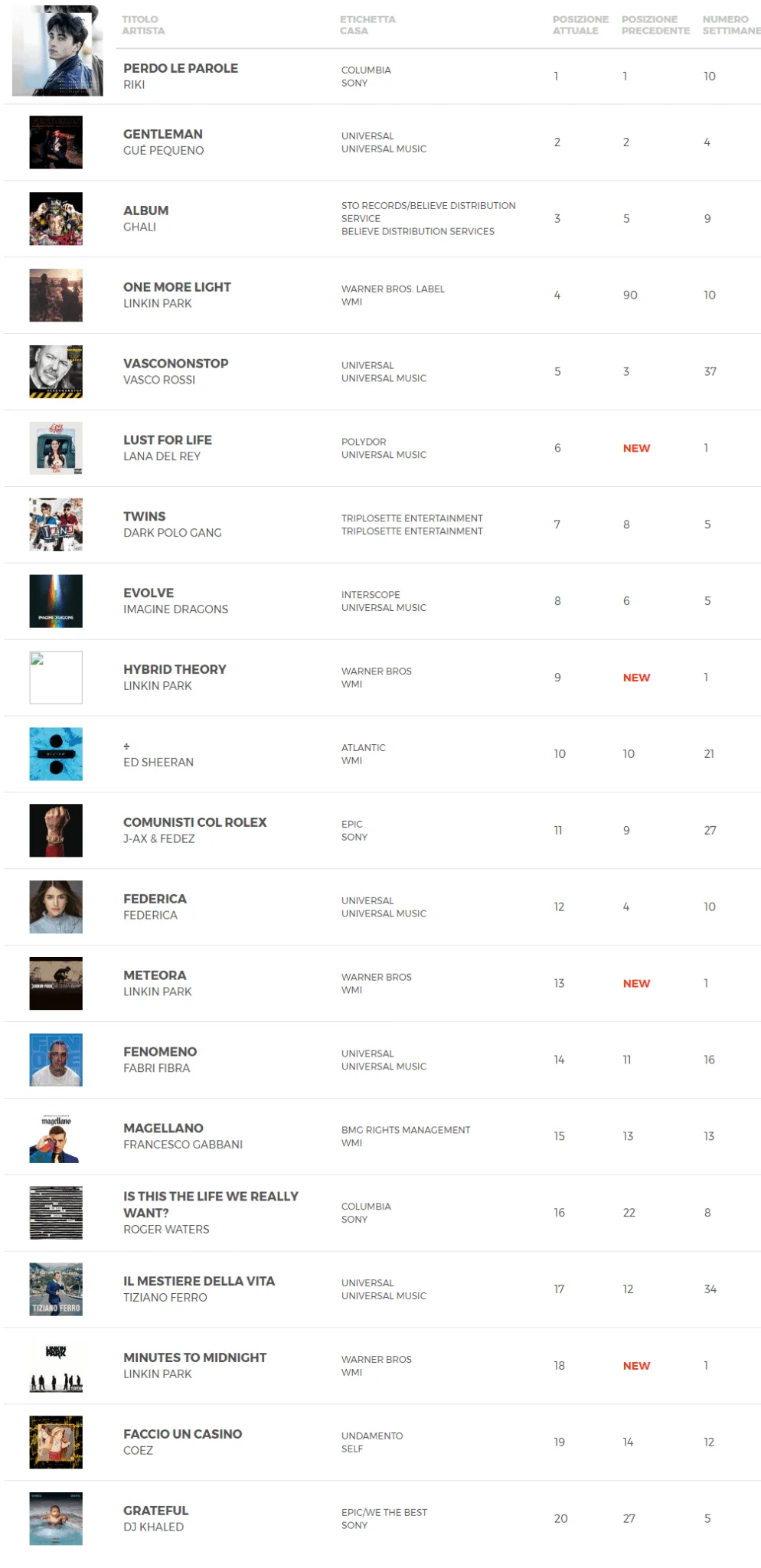Click the broken Hybrid Theory cover image
Image resolution: width=761 pixels, height=1568 pixels.
(x=56, y=678)
